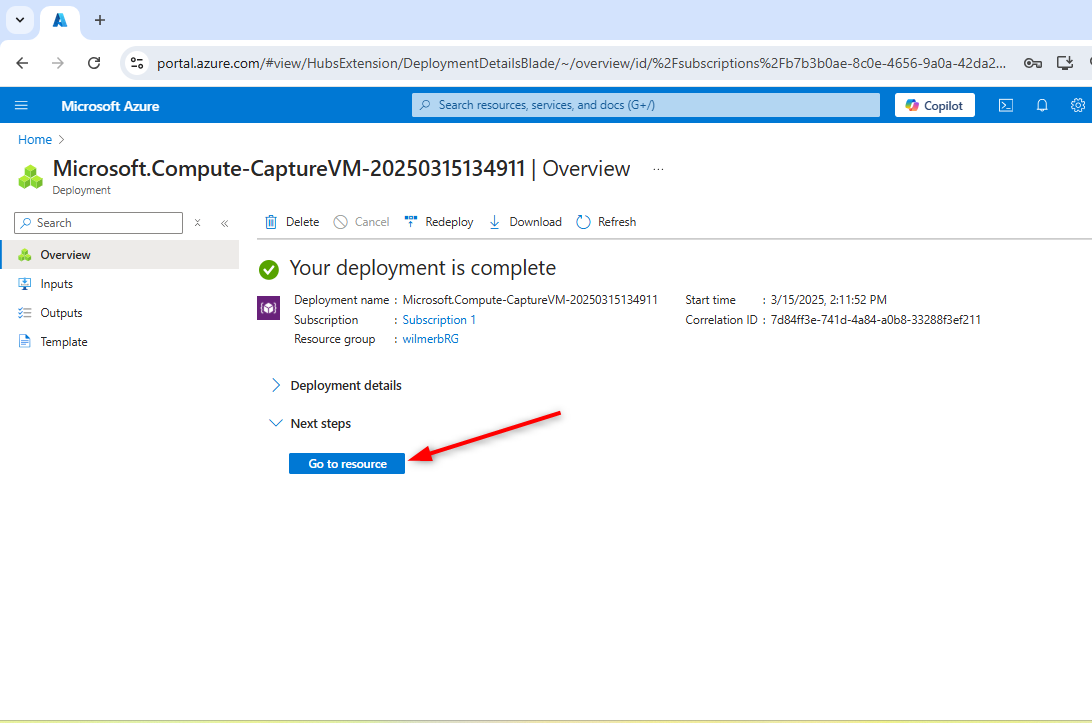Click the purple deployment resource icon
This screenshot has height=723, width=1092.
[268, 308]
